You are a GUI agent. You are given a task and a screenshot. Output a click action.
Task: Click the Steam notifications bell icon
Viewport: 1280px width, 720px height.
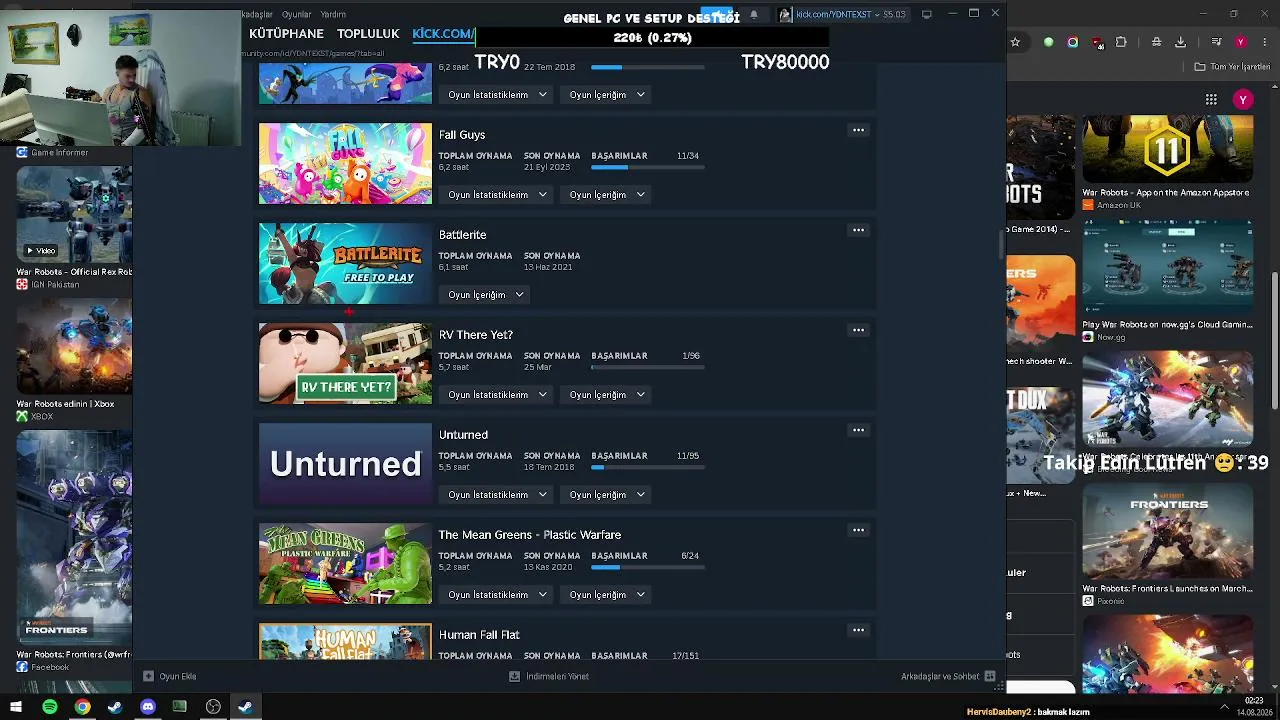point(753,14)
